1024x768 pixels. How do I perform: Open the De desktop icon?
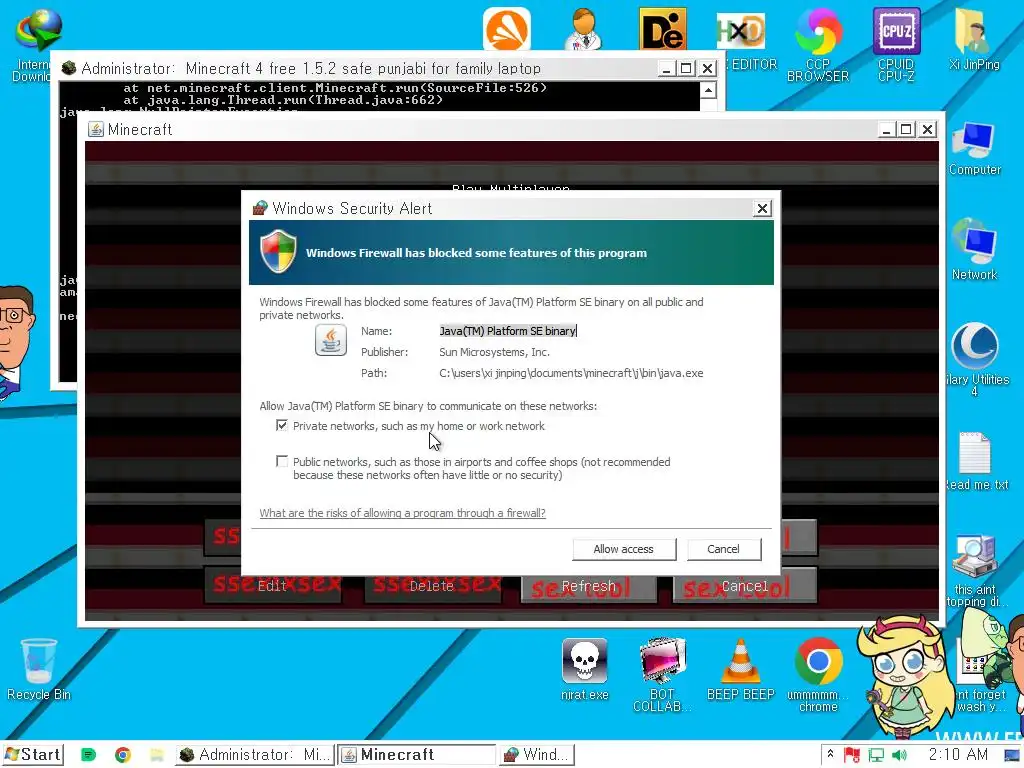662,29
